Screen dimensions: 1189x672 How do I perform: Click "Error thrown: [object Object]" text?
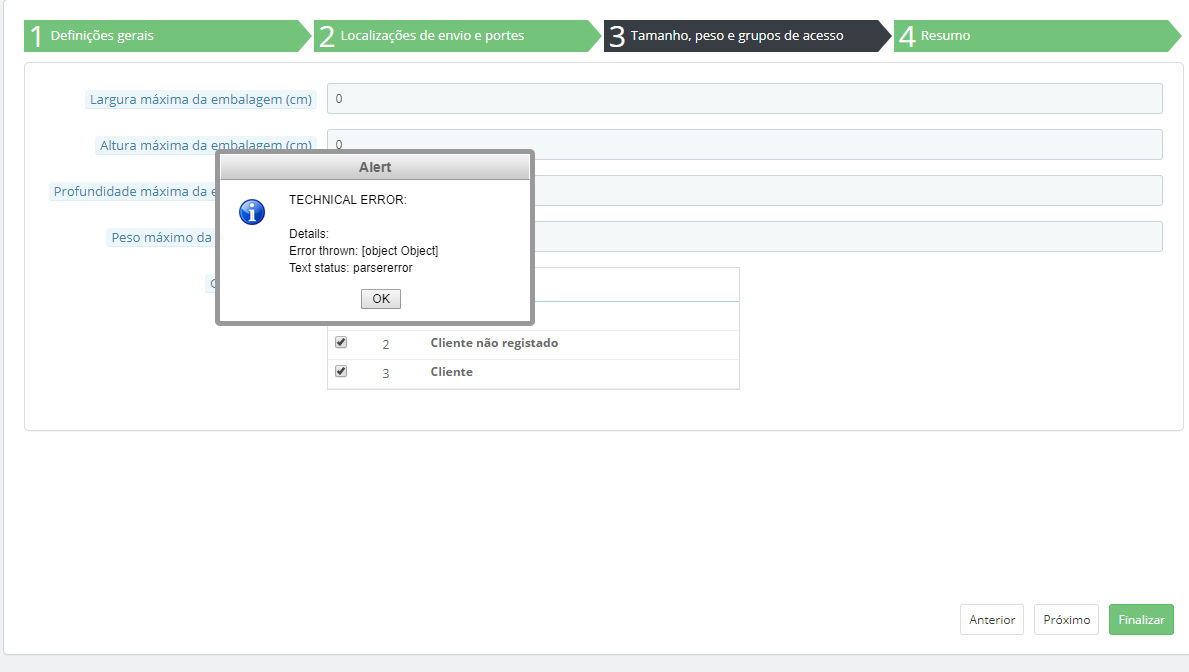point(363,251)
